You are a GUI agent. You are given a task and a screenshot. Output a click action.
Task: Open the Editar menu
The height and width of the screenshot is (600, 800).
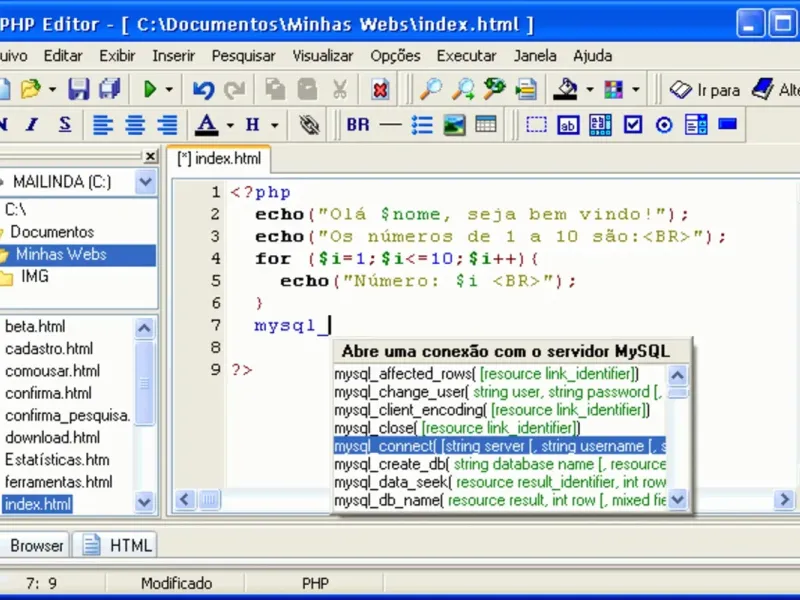coord(63,56)
